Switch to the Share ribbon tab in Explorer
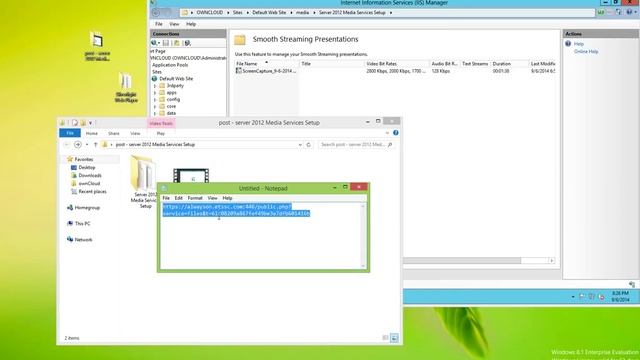The image size is (640, 360). pos(114,133)
